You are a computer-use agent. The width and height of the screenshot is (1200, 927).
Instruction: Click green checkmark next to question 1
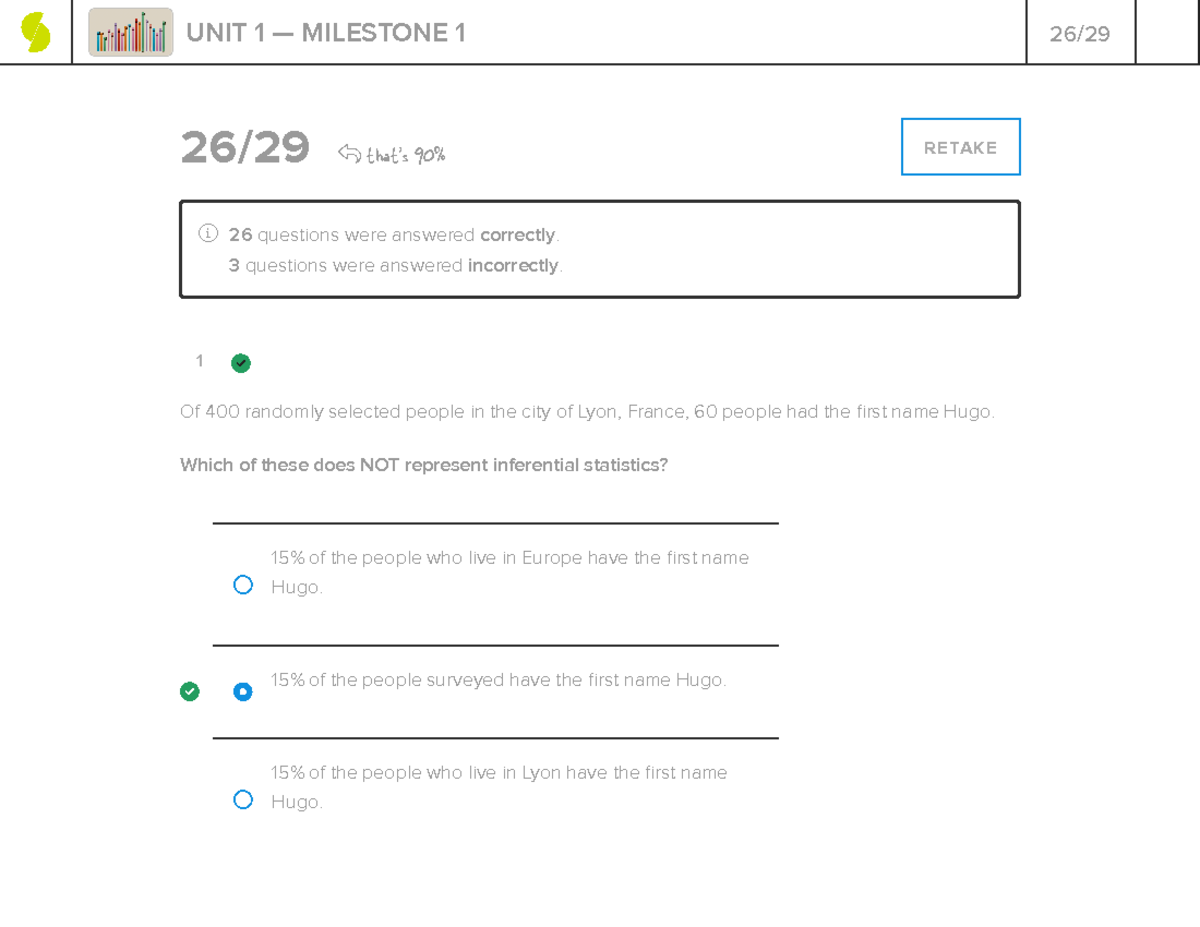[x=241, y=363]
